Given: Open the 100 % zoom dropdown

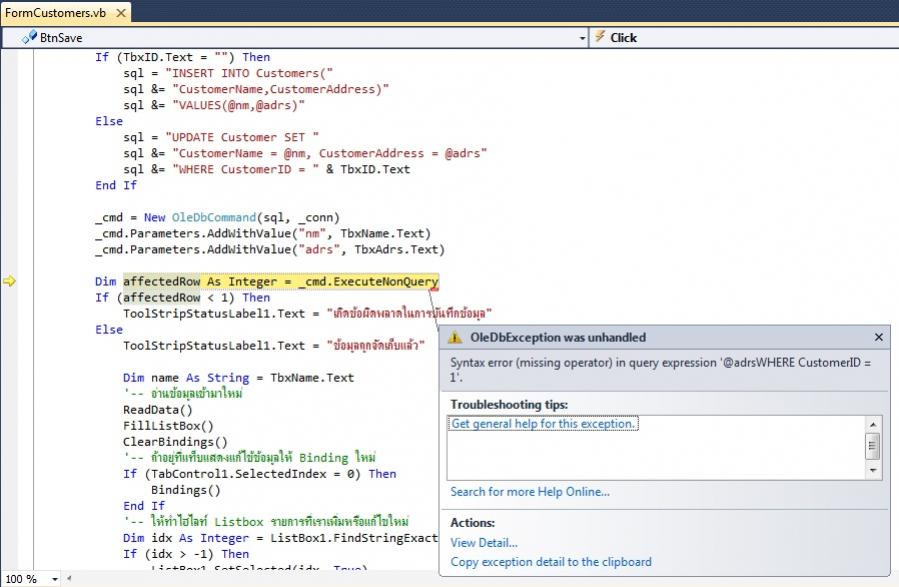Looking at the screenshot, I should pyautogui.click(x=55, y=579).
